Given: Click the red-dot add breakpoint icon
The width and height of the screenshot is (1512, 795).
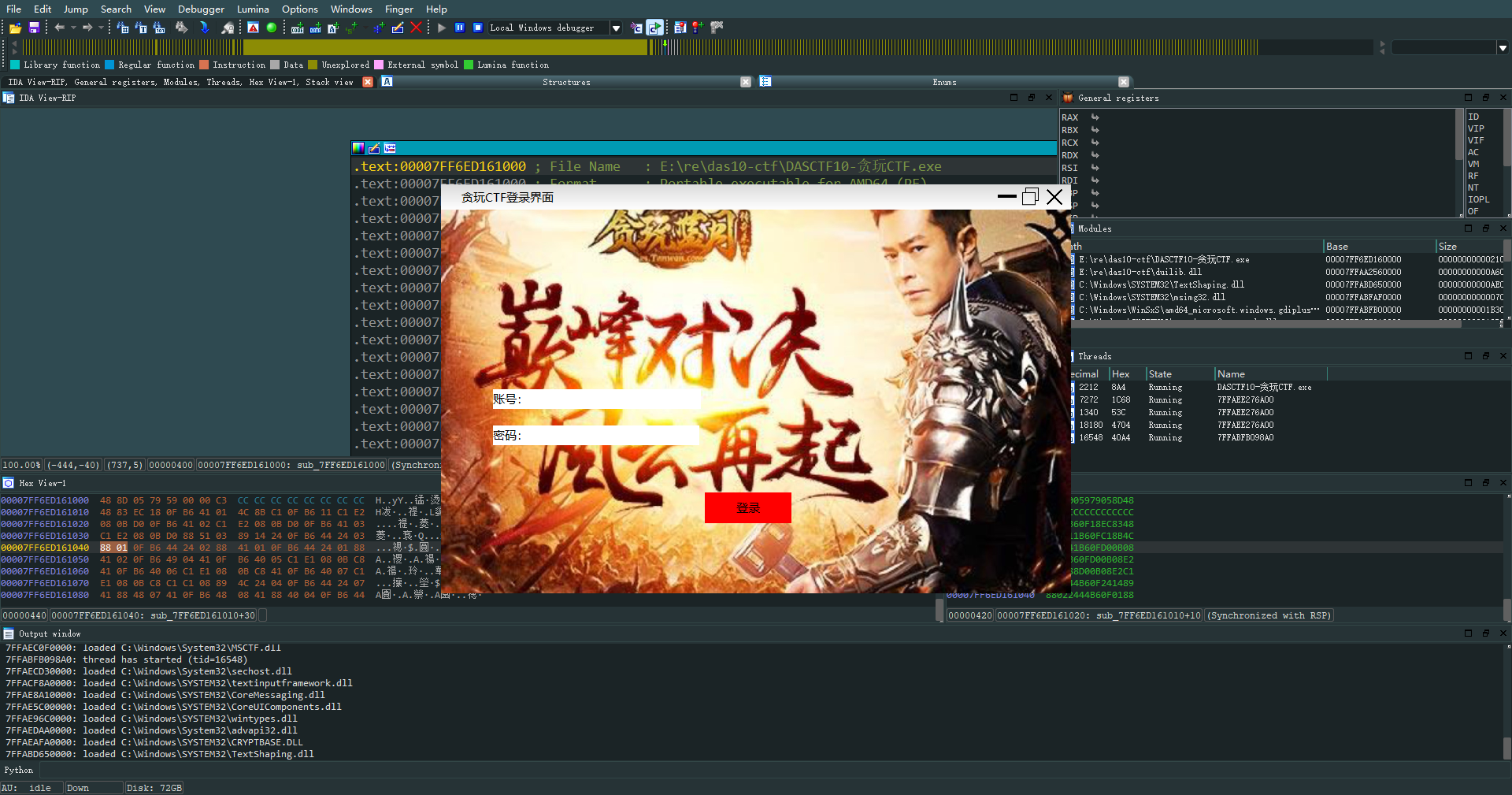Looking at the screenshot, I should click(x=698, y=28).
